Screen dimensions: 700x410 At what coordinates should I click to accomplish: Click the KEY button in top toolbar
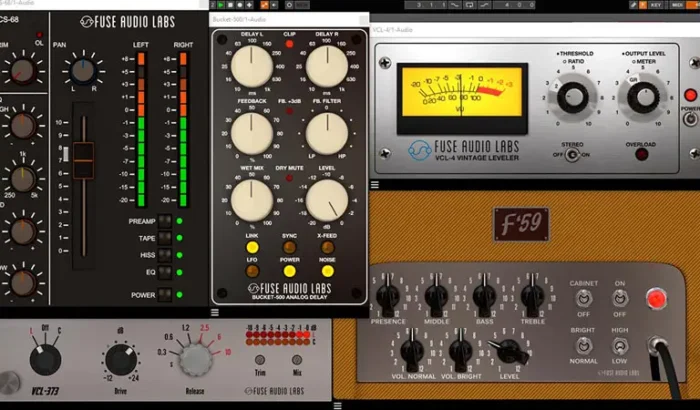(656, 5)
